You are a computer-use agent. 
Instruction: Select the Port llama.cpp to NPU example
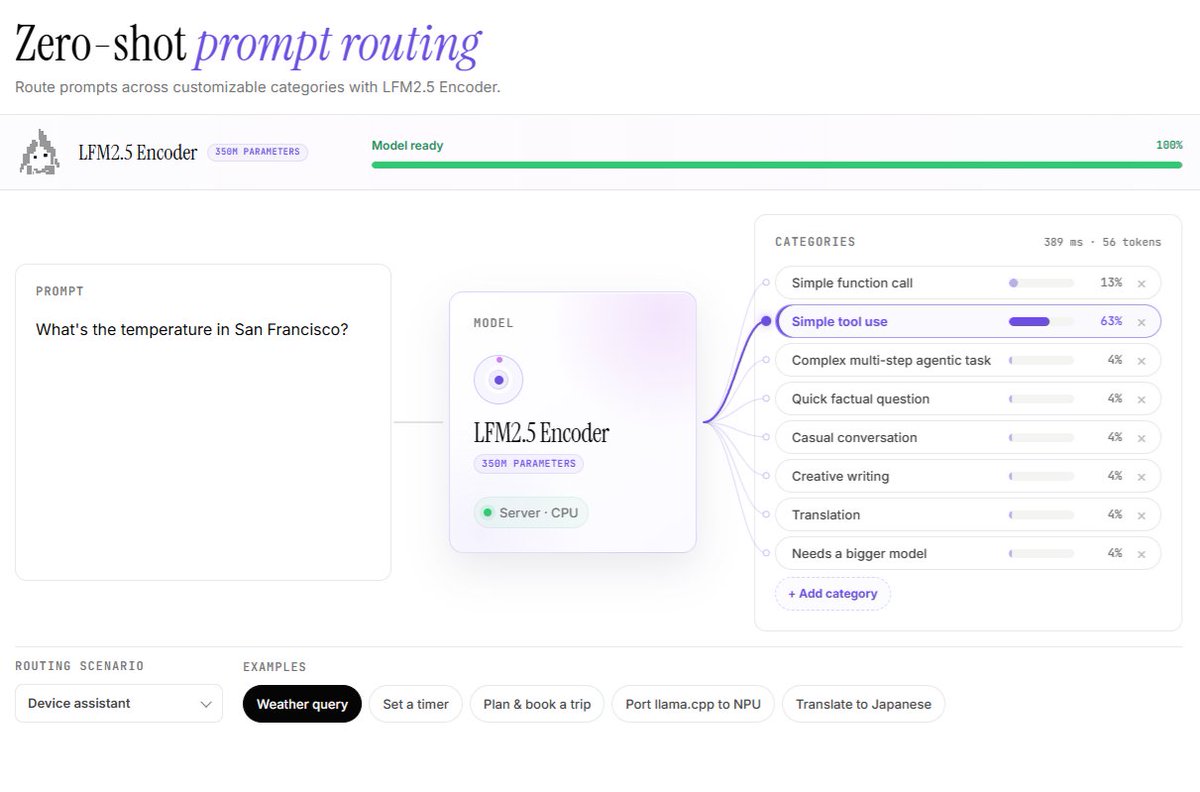(693, 704)
